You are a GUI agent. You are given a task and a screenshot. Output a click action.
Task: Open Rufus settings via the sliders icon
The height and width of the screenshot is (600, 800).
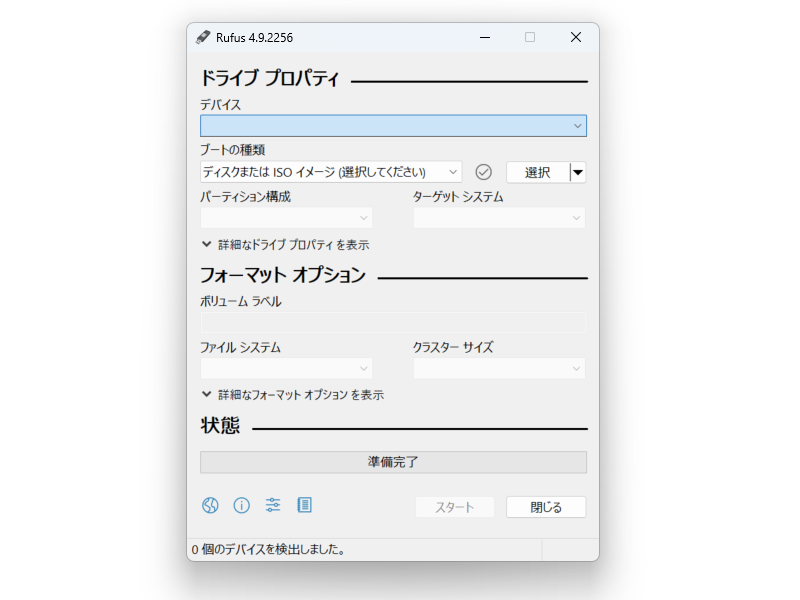273,505
